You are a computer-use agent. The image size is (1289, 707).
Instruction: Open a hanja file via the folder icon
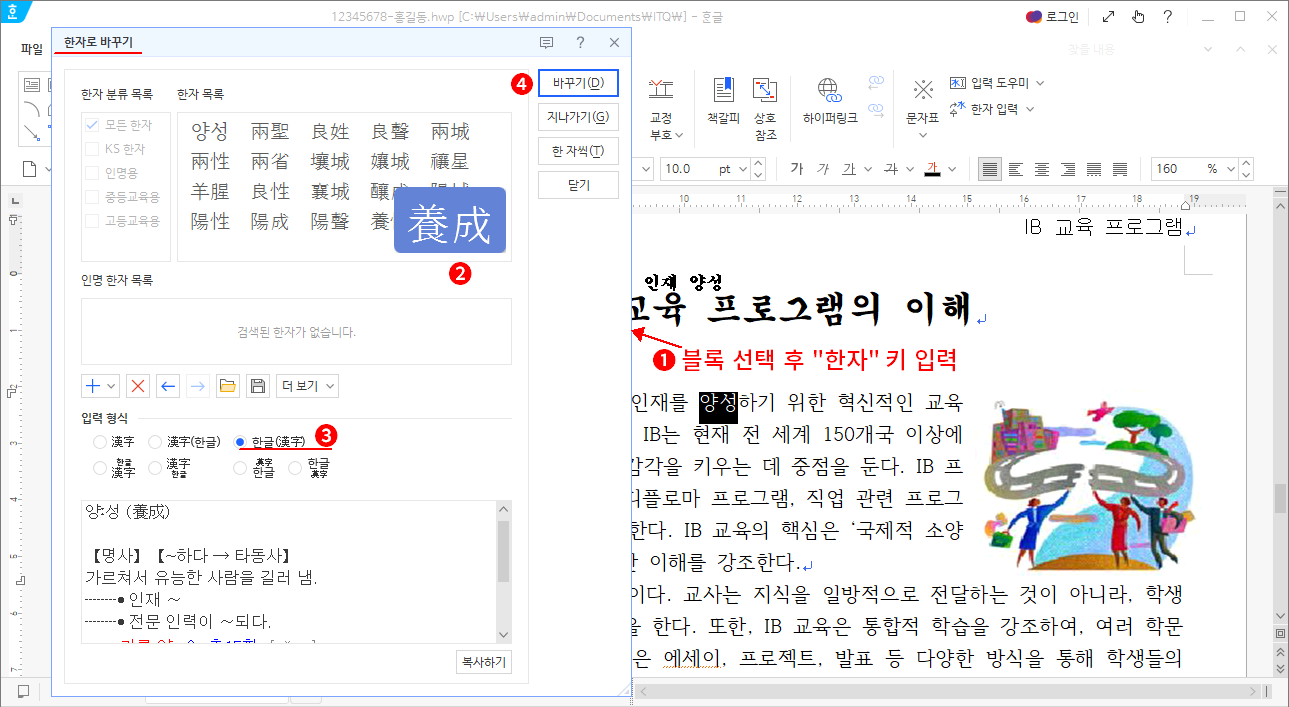pyautogui.click(x=227, y=385)
